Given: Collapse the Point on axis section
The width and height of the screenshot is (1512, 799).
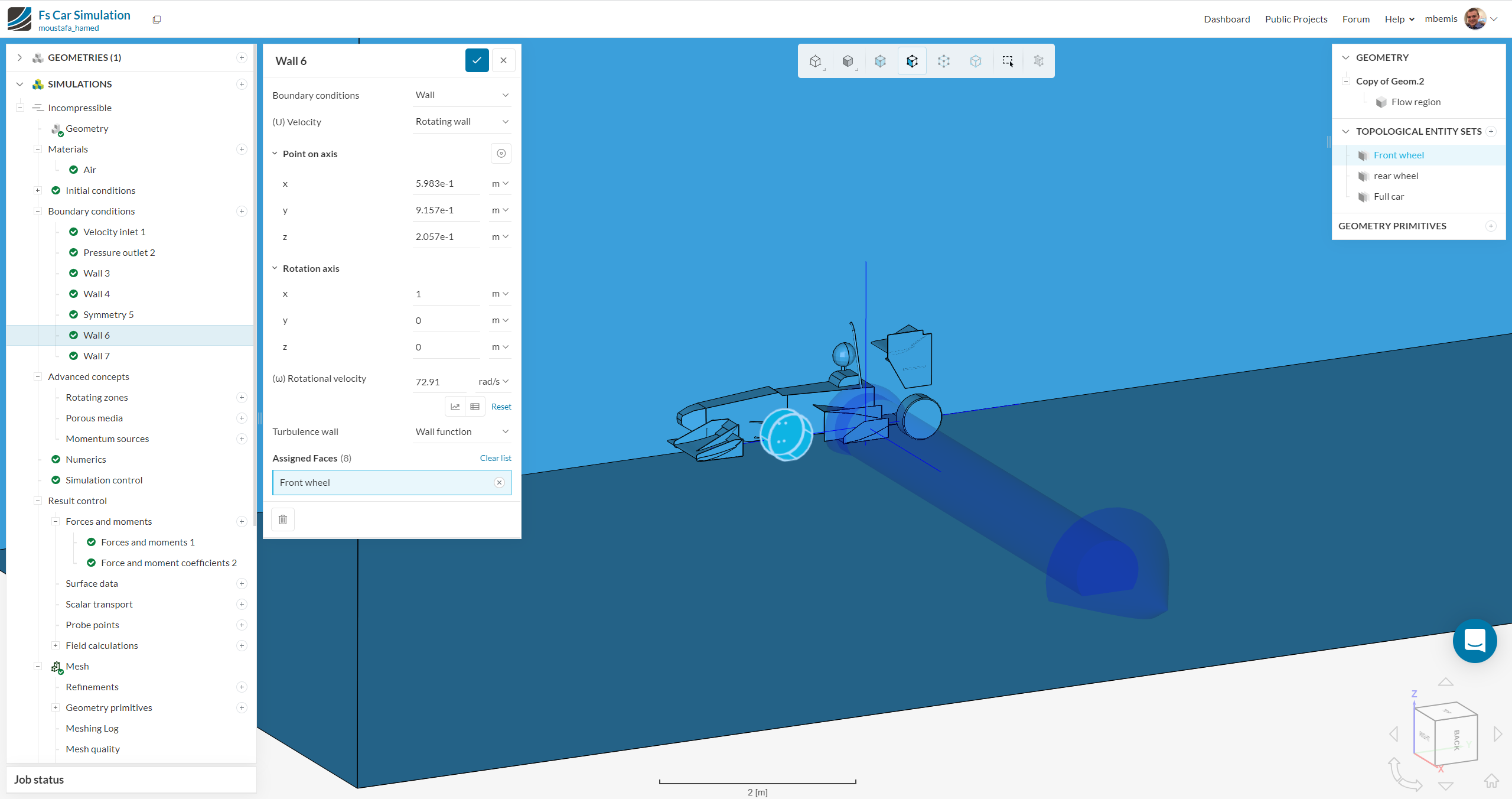Looking at the screenshot, I should click(275, 154).
